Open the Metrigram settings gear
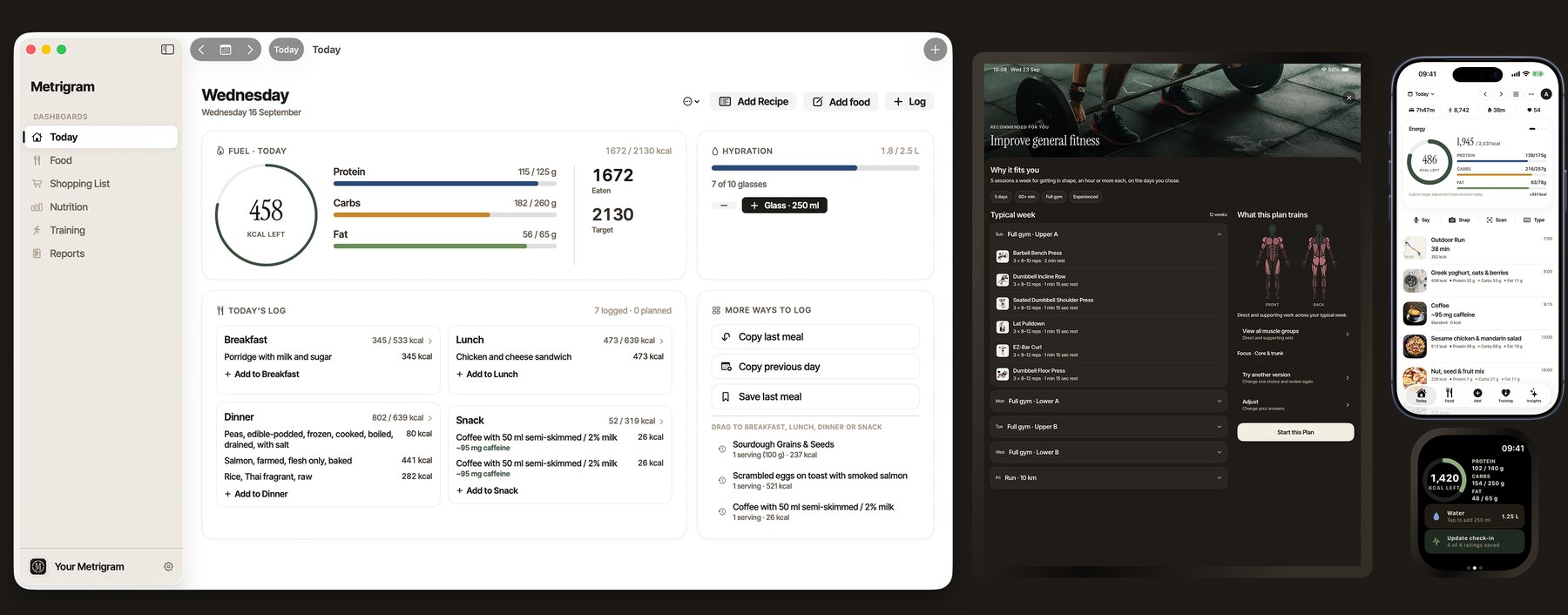The height and width of the screenshot is (615, 1568). click(x=168, y=566)
